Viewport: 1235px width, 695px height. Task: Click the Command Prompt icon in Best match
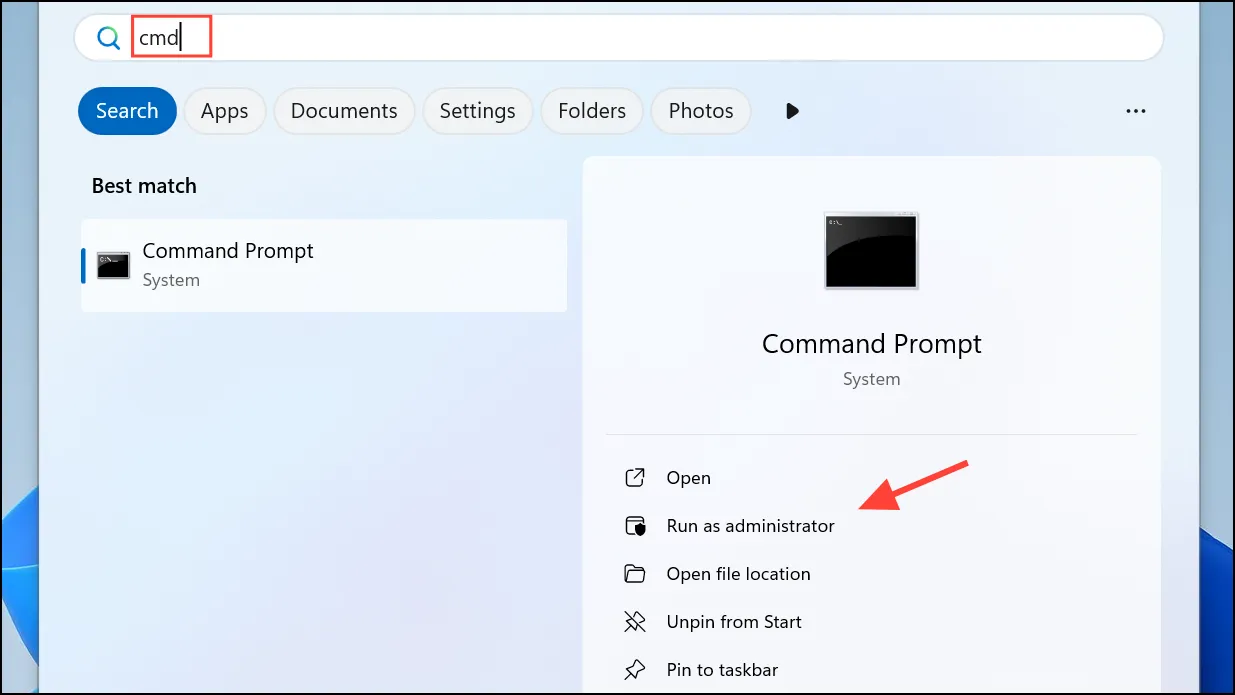113,265
